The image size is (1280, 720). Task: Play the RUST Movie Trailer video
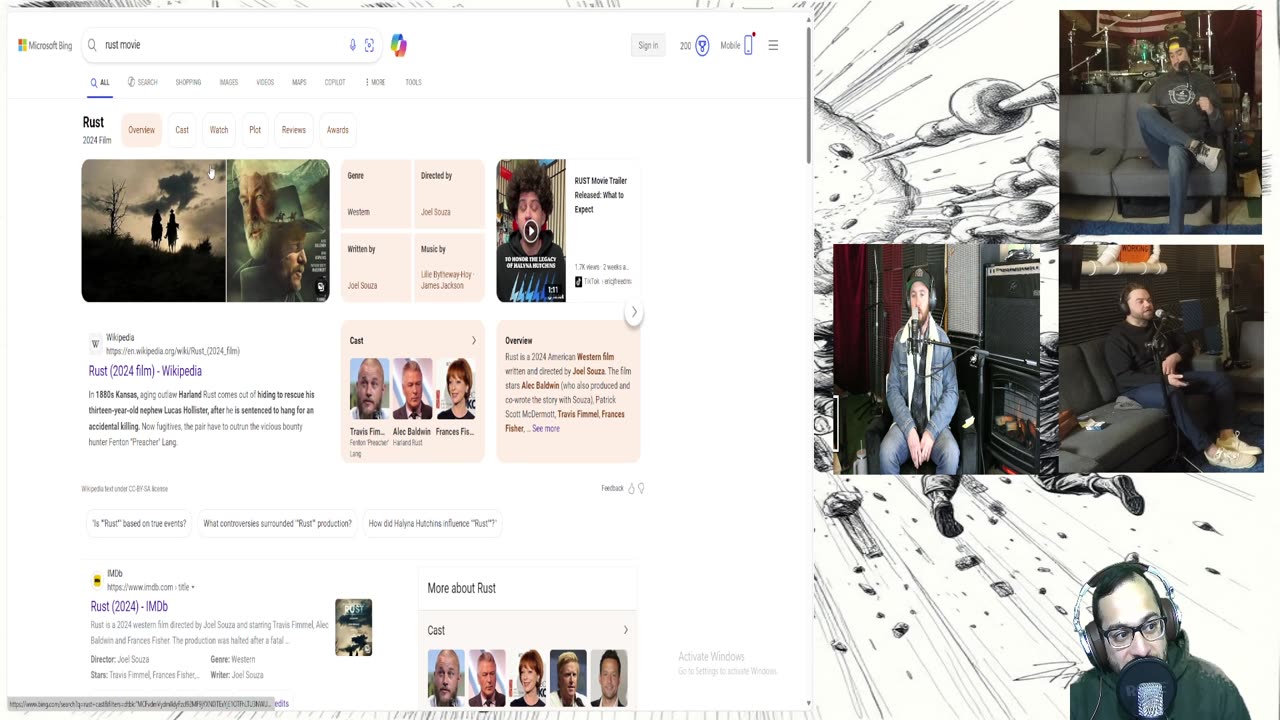(531, 231)
